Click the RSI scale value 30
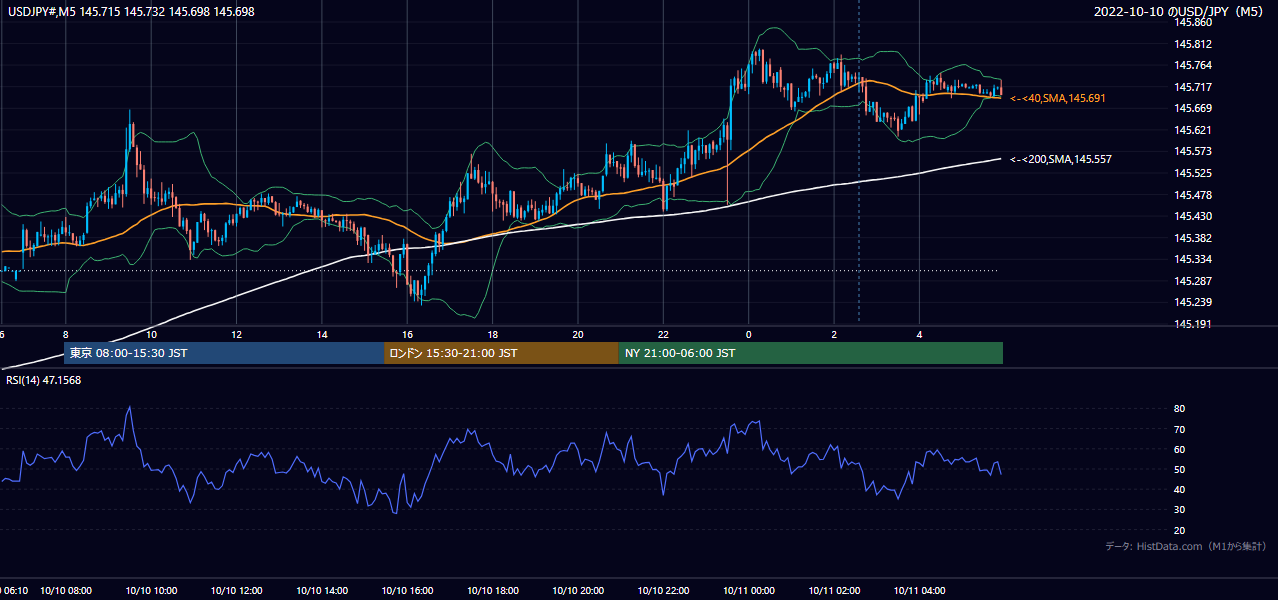1278x600 pixels. (1179, 509)
